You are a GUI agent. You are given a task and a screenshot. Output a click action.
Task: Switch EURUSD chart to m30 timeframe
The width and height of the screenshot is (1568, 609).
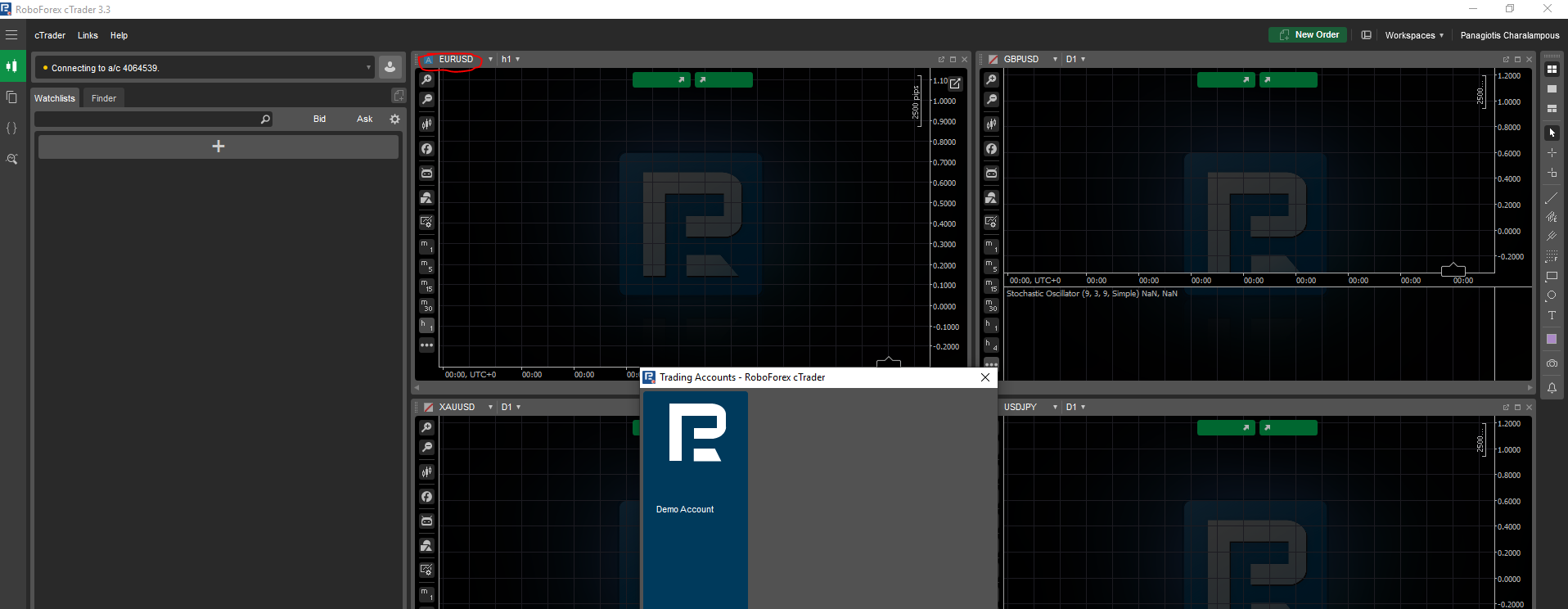point(426,305)
